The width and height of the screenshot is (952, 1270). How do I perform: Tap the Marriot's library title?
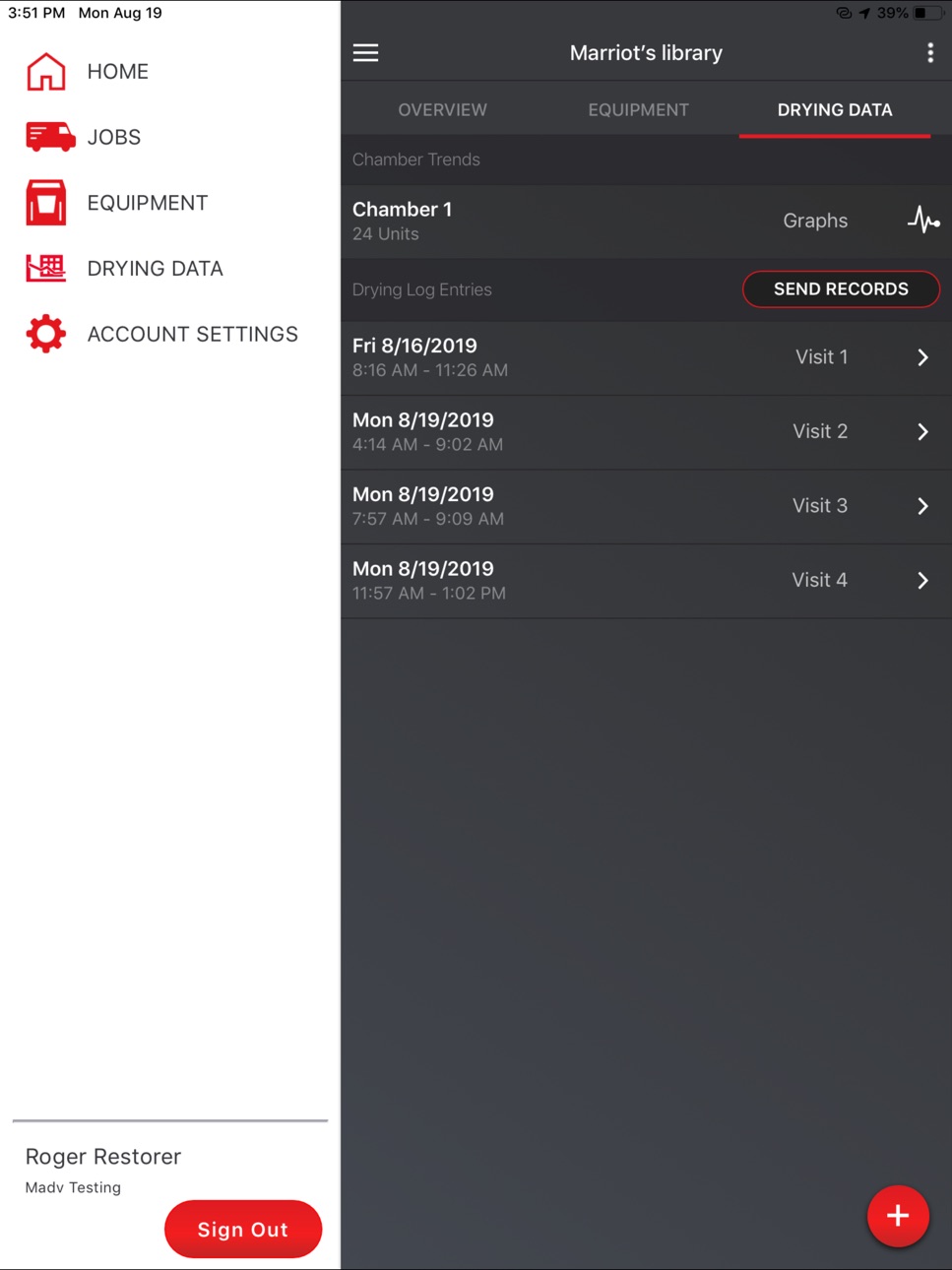(646, 53)
